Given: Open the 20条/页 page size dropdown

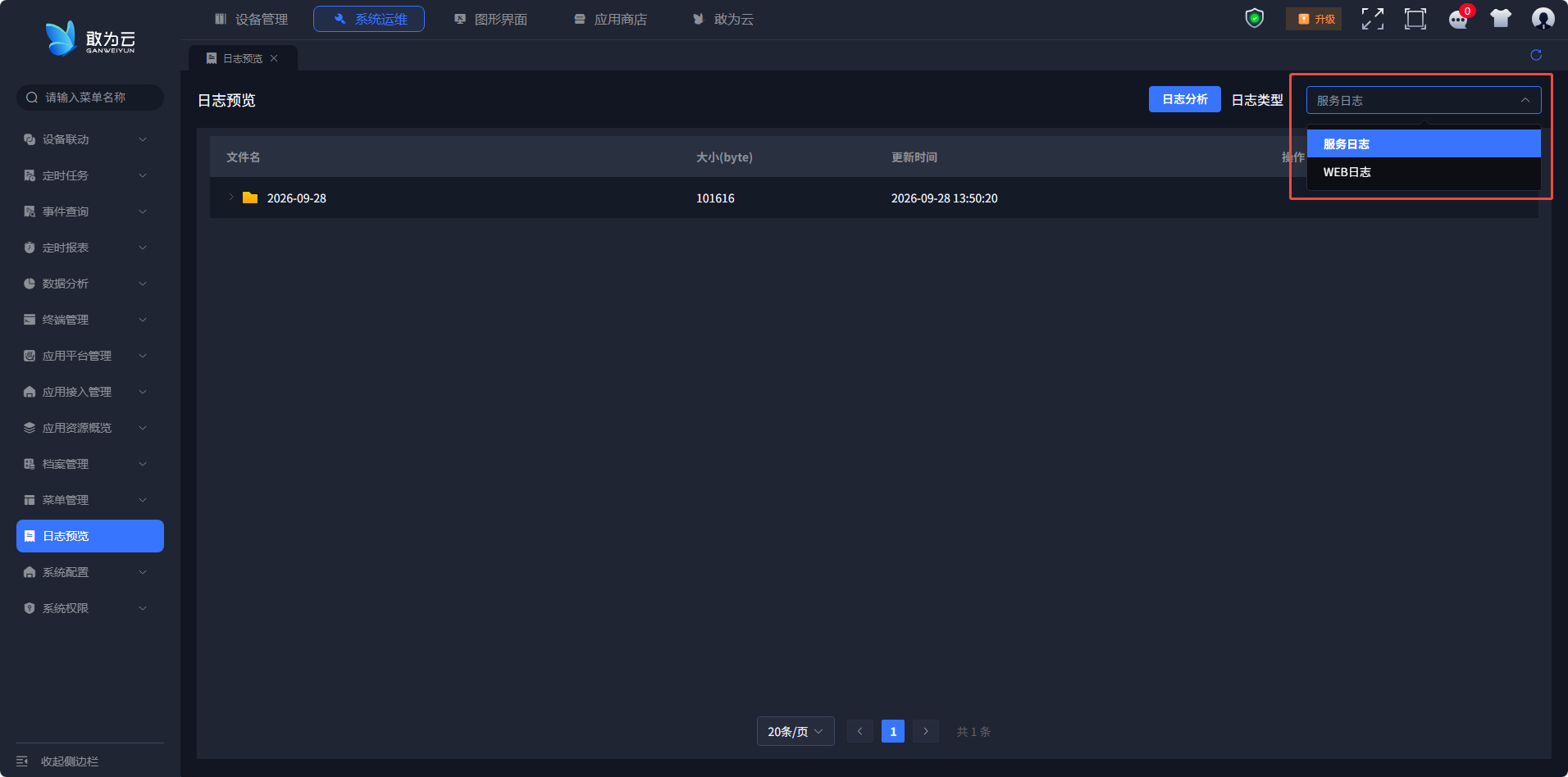Looking at the screenshot, I should 795,731.
